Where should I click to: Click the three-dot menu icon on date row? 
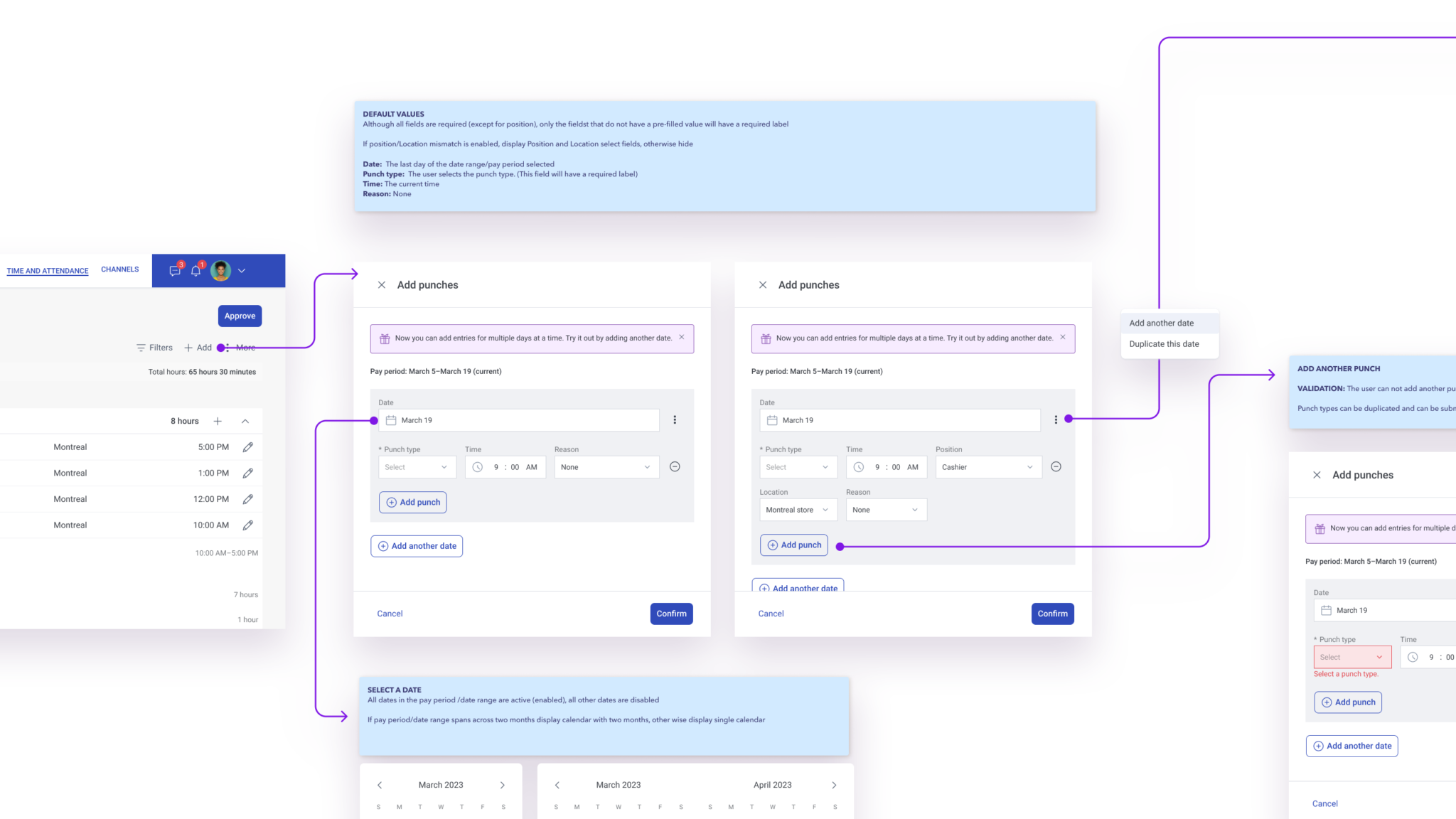[x=675, y=419]
